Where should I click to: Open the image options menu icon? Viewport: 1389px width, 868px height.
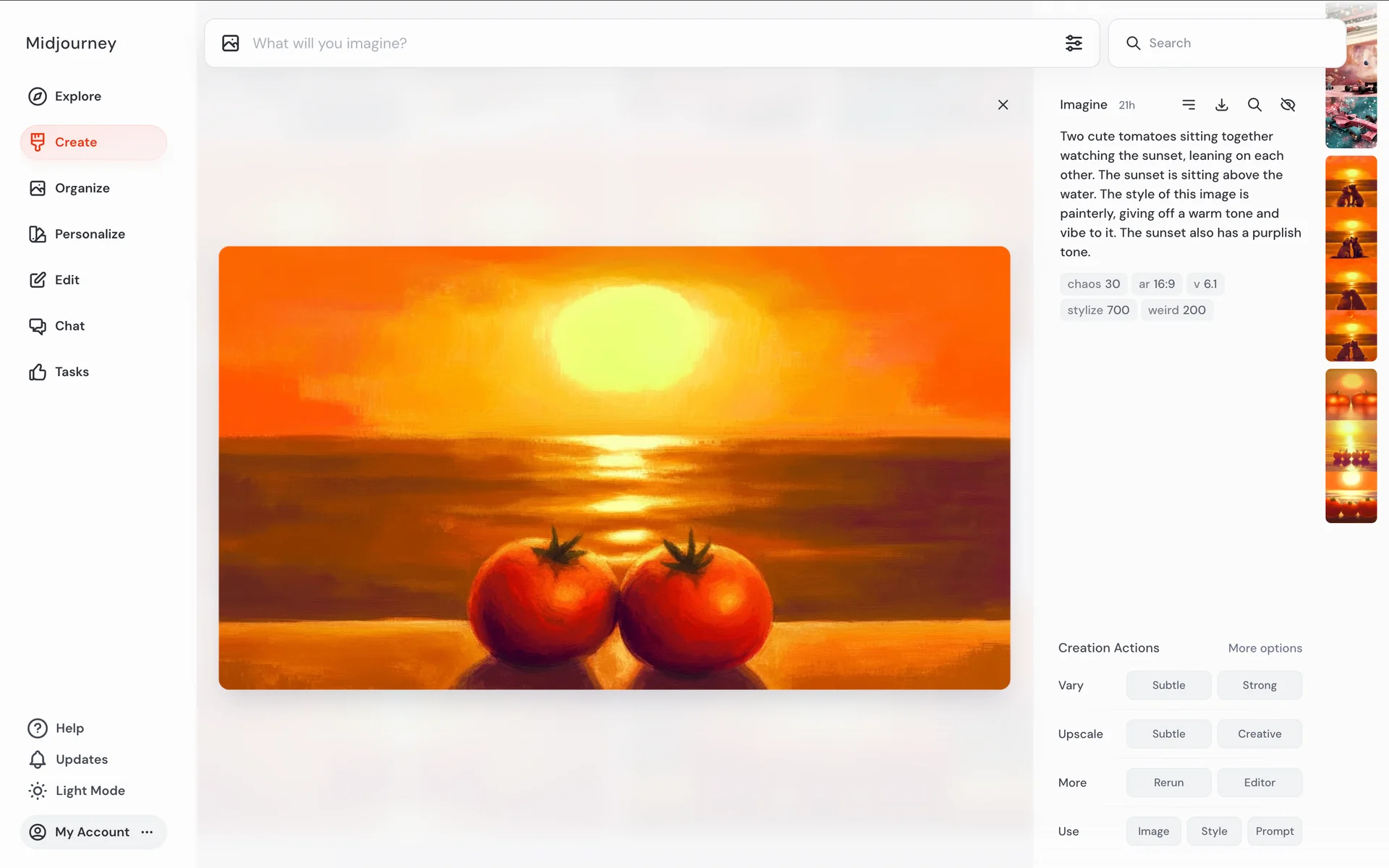tap(1188, 105)
